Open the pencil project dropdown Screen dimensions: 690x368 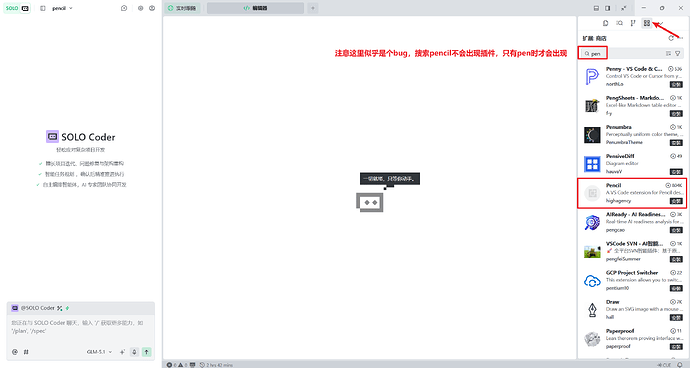click(62, 8)
